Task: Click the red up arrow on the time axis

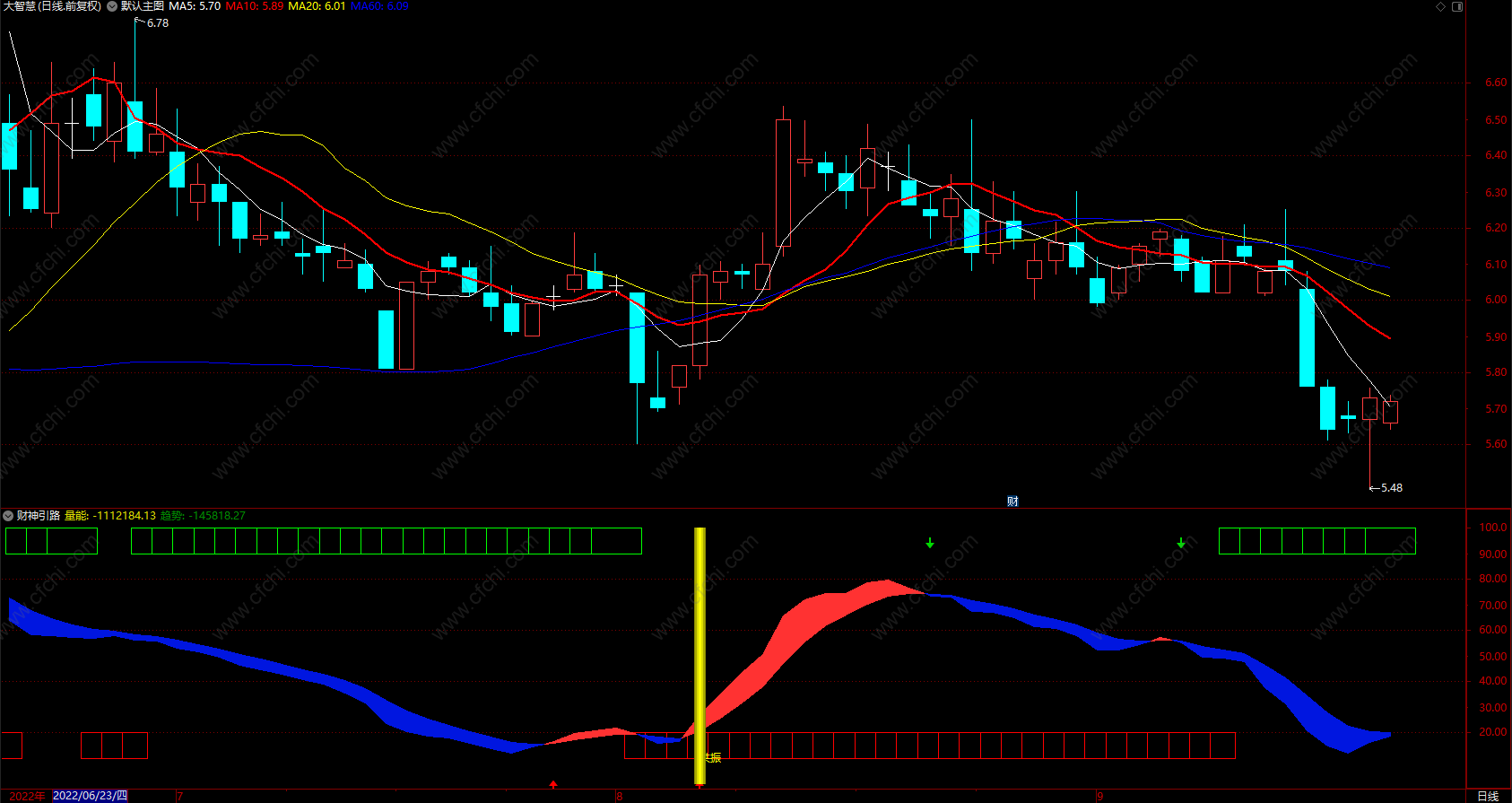Action: coord(553,785)
